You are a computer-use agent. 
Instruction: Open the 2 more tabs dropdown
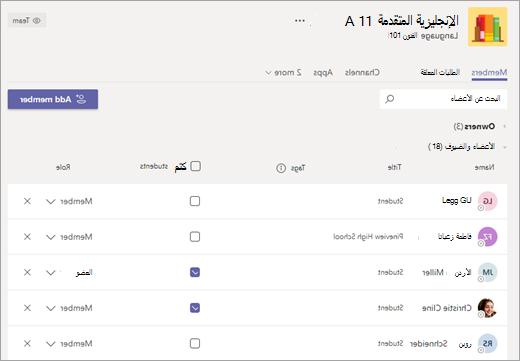click(x=283, y=72)
